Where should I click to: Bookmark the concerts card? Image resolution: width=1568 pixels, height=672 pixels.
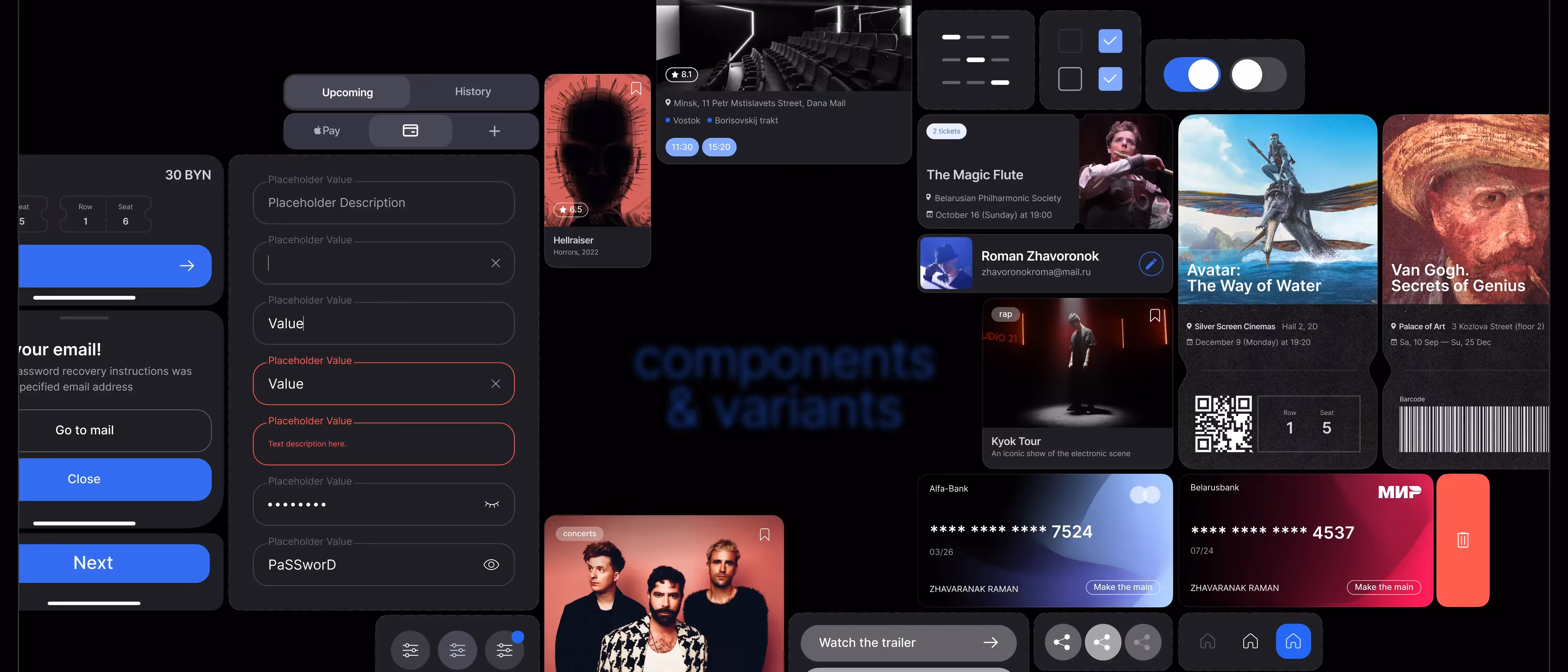[764, 535]
